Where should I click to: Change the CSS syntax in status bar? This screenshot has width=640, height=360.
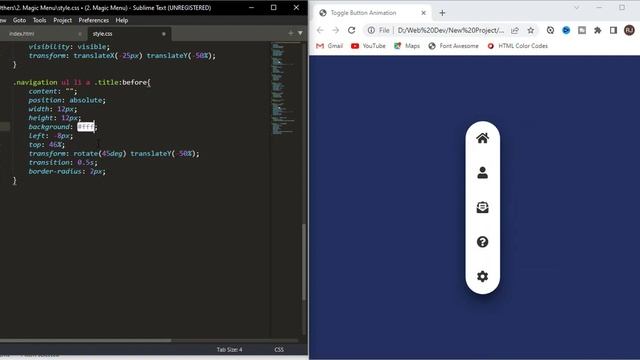click(x=279, y=350)
